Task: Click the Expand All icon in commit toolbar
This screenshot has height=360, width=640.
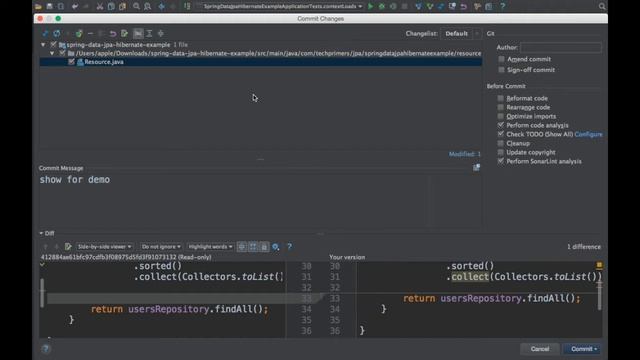Action: click(x=149, y=33)
